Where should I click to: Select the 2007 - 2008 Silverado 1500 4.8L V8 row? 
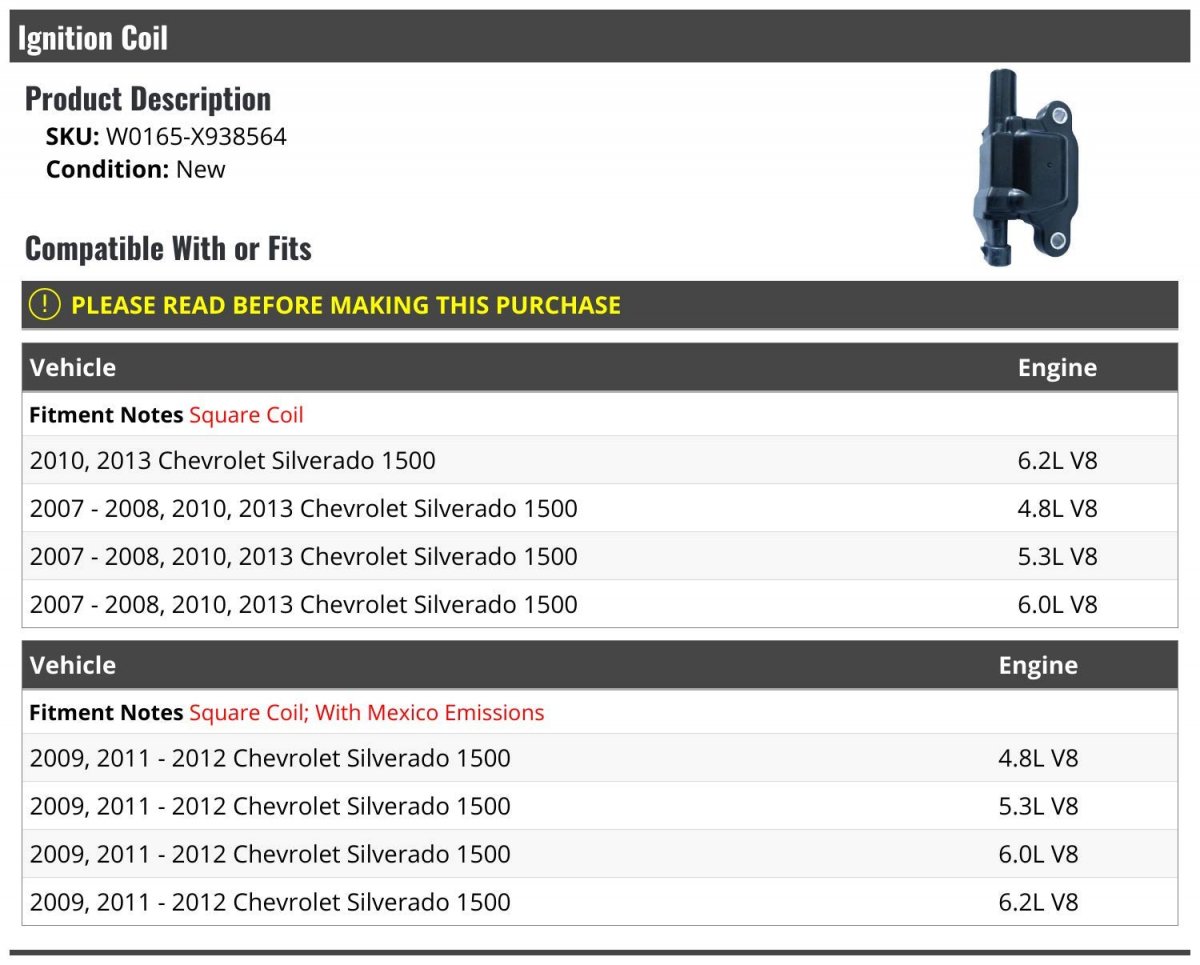pyautogui.click(x=600, y=508)
